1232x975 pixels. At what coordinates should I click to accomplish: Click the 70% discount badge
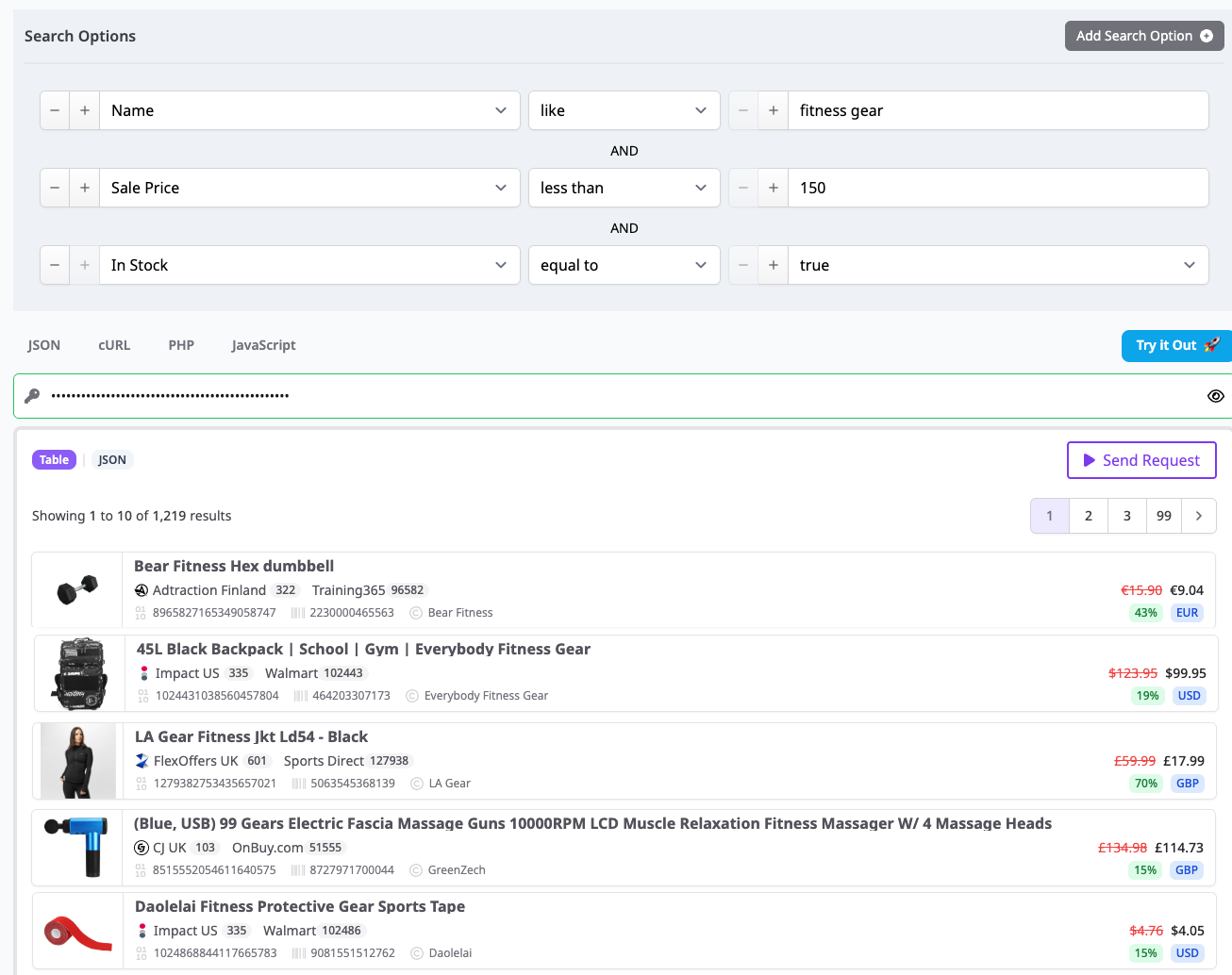tap(1146, 784)
